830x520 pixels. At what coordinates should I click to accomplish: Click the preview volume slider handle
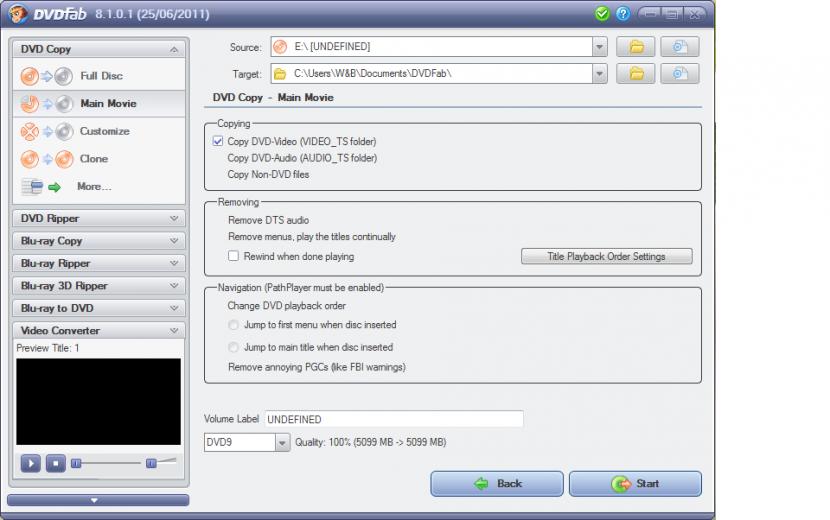pyautogui.click(x=151, y=463)
